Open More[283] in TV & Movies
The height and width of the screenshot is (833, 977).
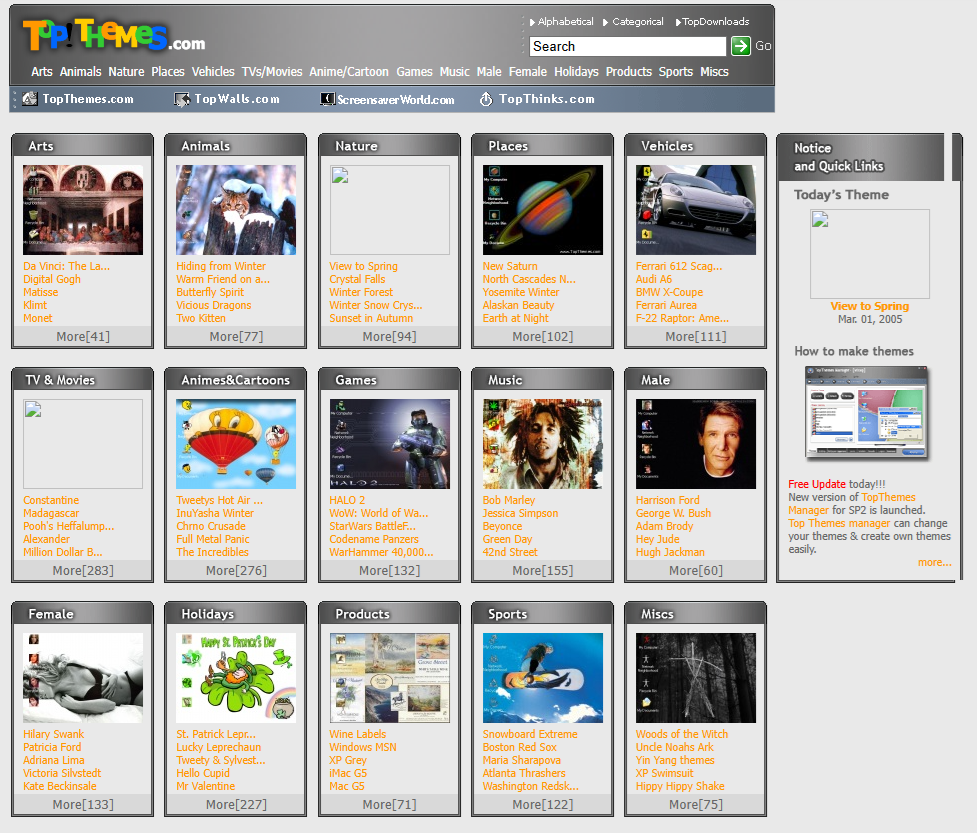(83, 571)
